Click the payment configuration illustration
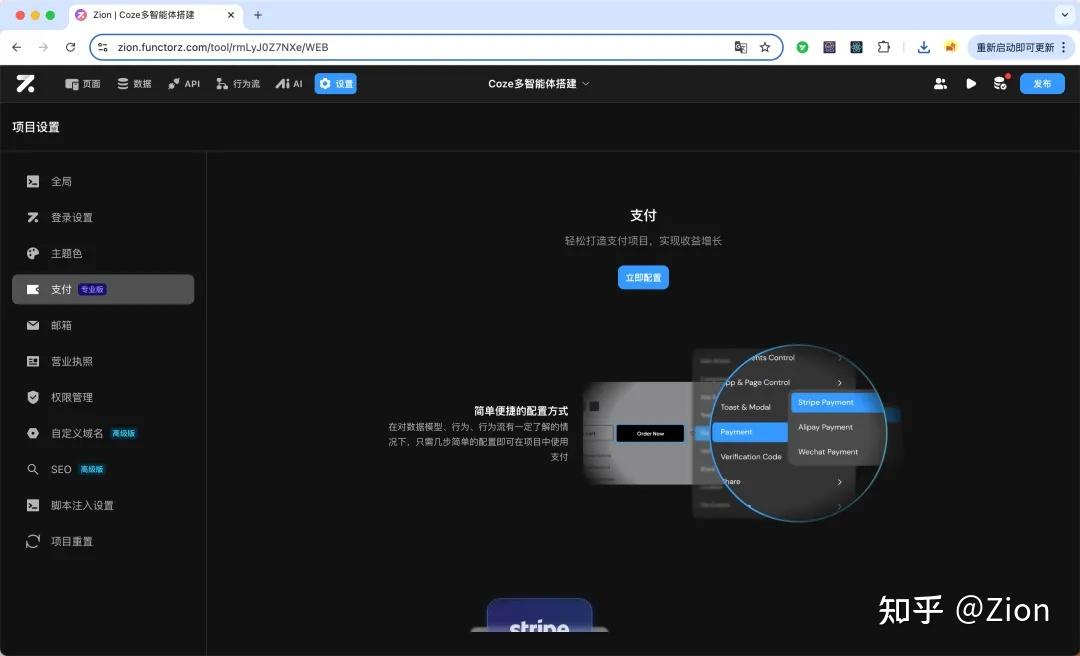This screenshot has height=656, width=1080. tap(741, 433)
